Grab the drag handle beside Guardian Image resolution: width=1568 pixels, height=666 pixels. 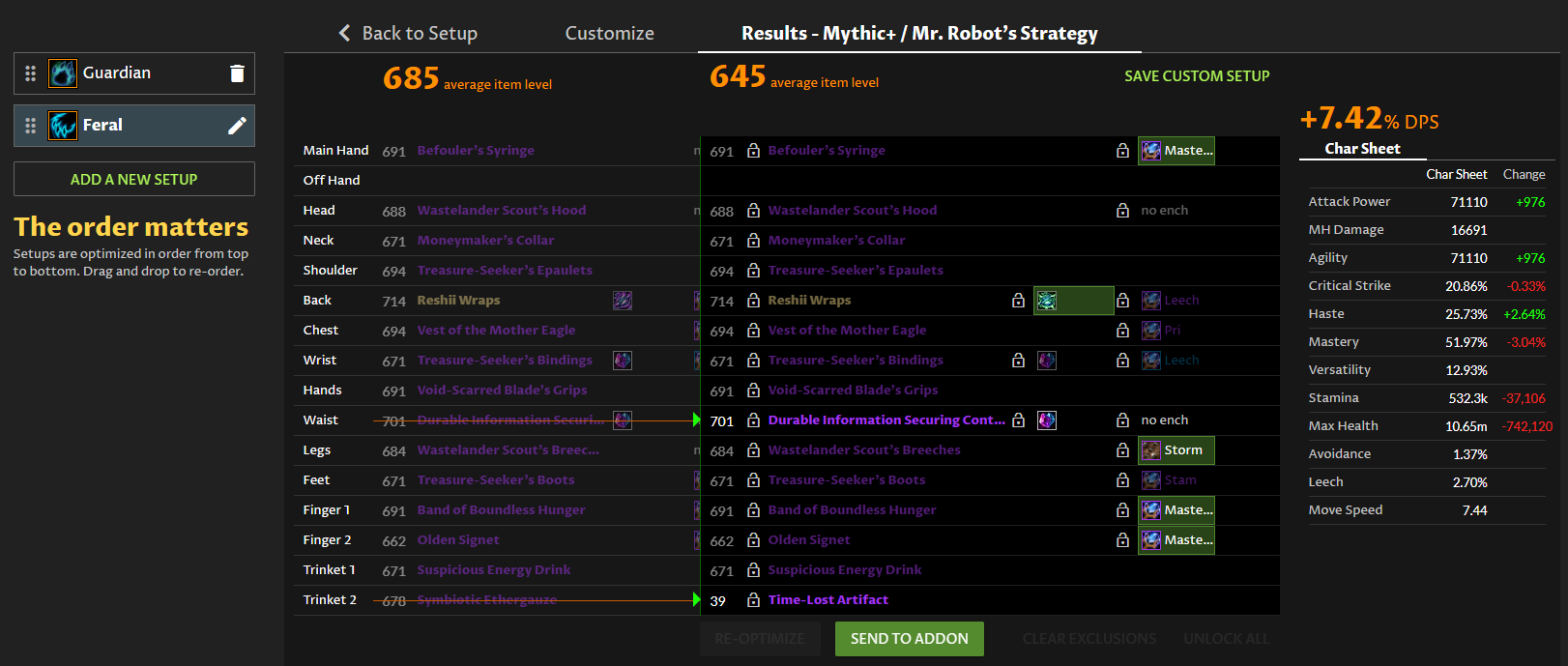click(x=30, y=73)
